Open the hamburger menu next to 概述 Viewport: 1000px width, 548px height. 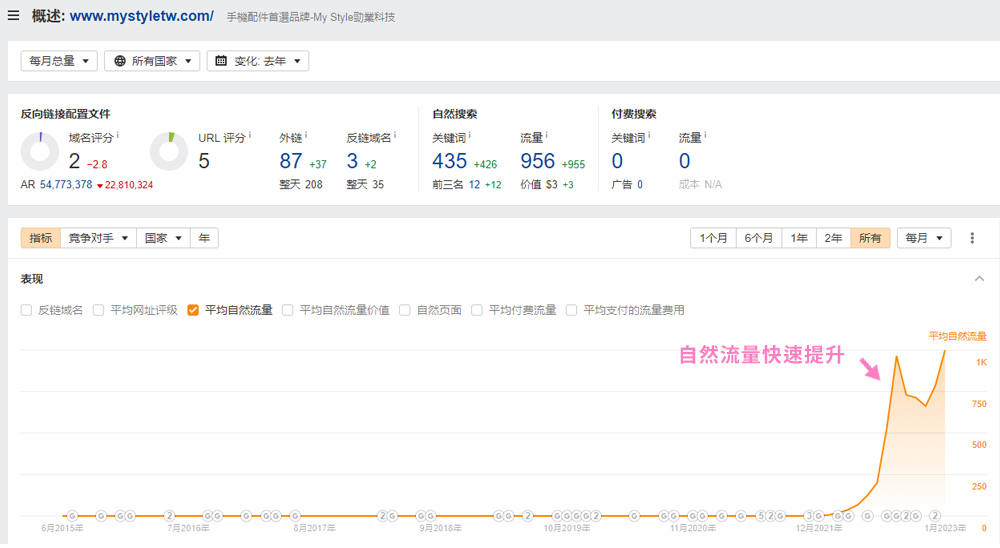[13, 15]
